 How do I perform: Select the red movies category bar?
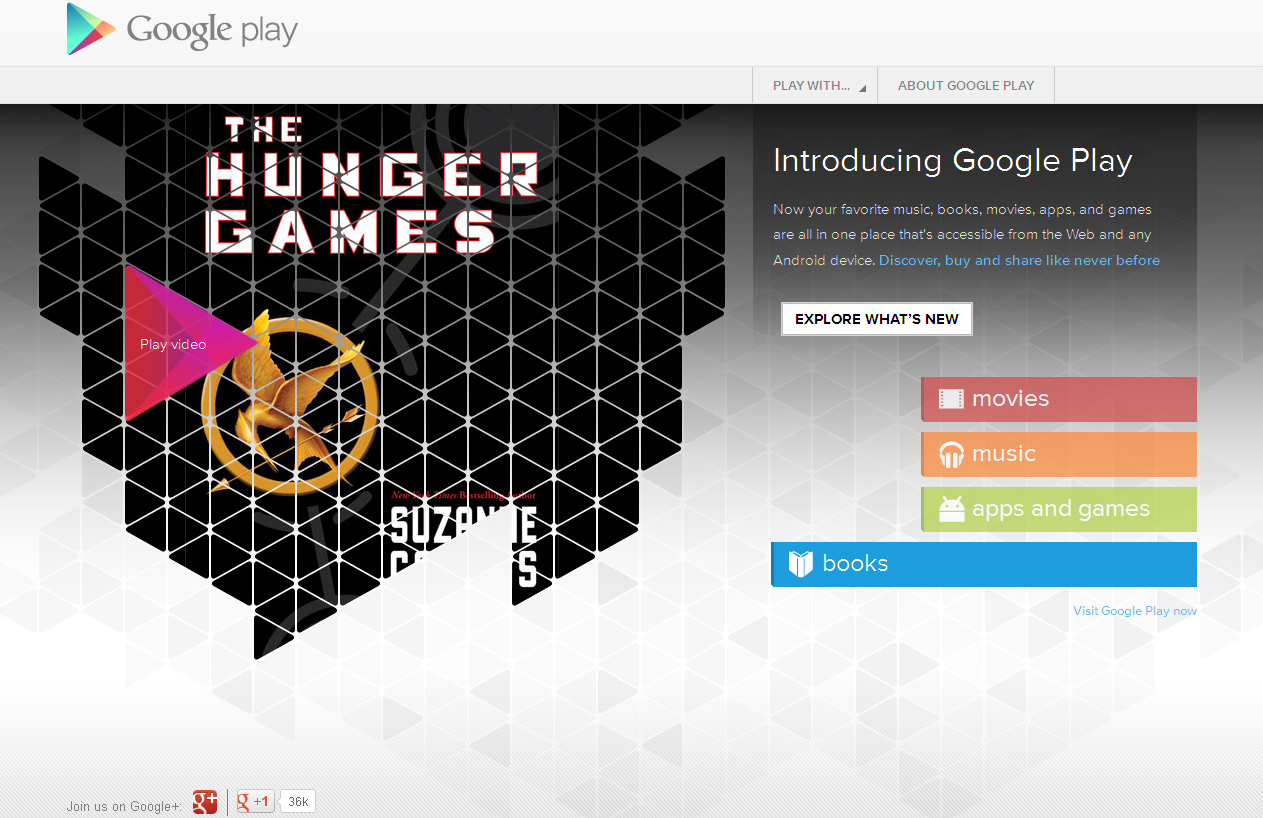click(1059, 399)
